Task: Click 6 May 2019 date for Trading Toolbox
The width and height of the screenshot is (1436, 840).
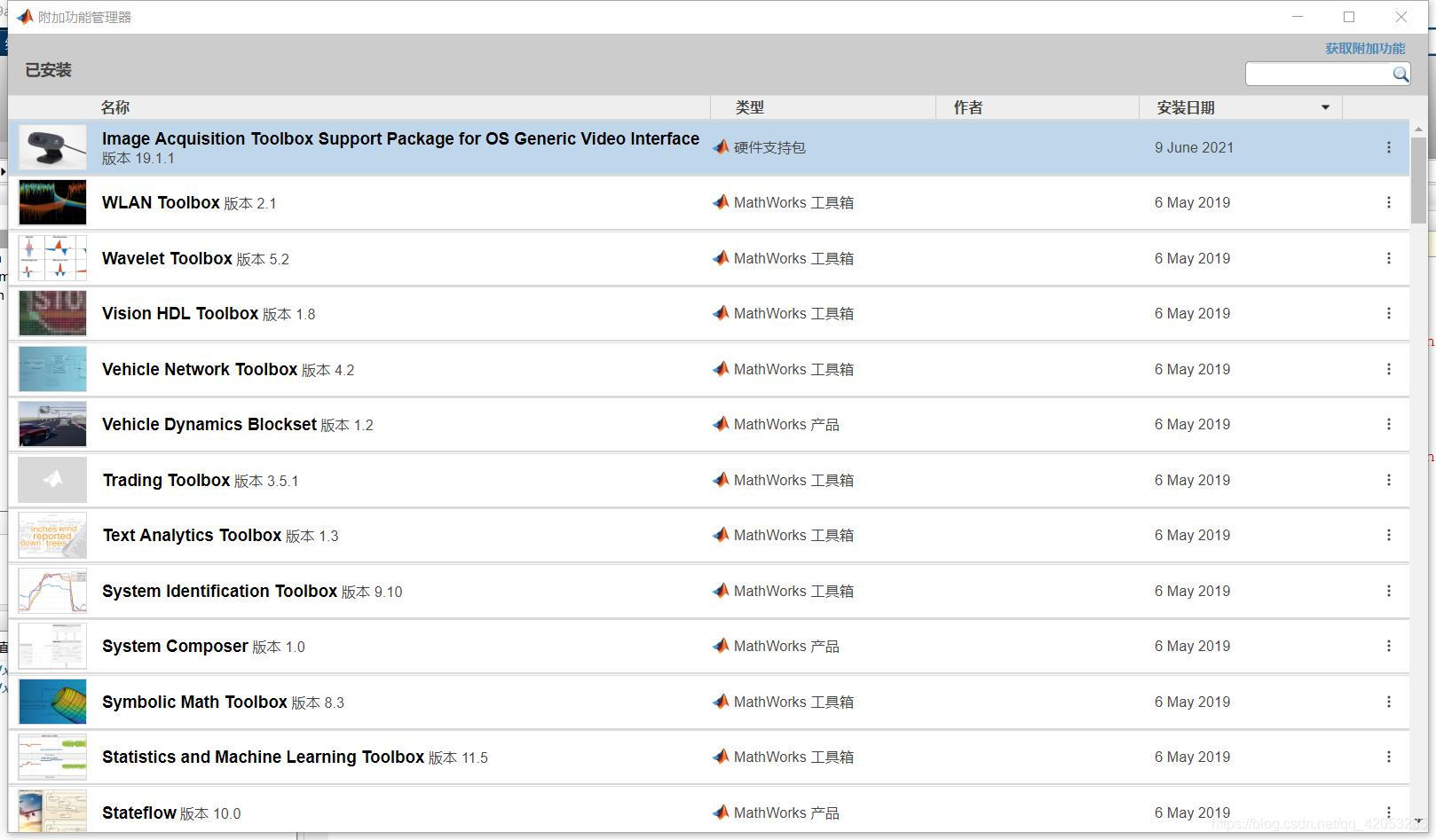Action: (1192, 480)
